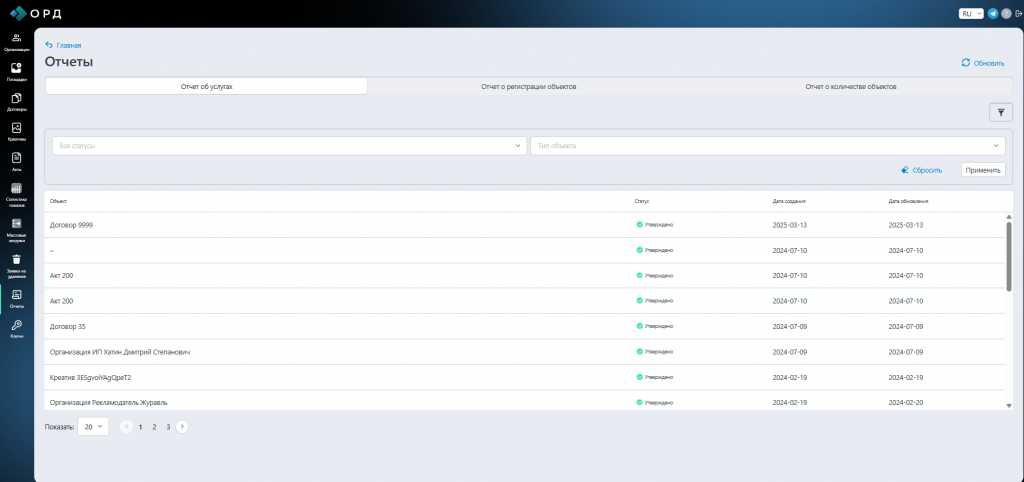Image resolution: width=1024 pixels, height=482 pixels.
Task: Click the previous page arrow
Action: click(x=127, y=426)
